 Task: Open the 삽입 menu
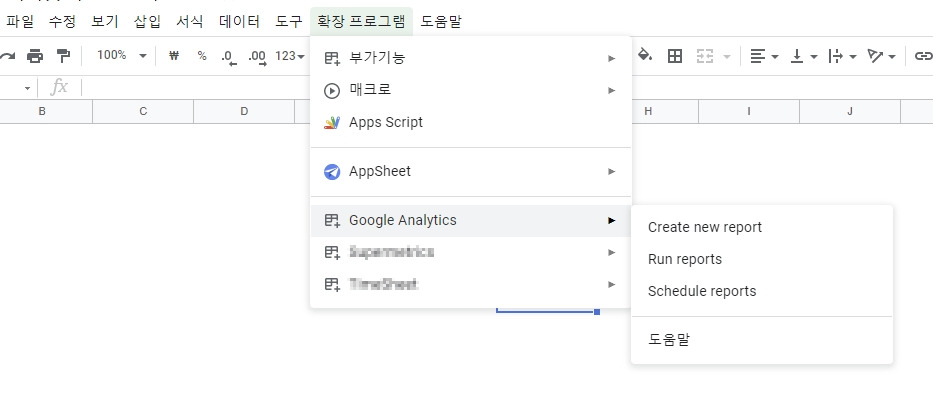click(x=148, y=22)
